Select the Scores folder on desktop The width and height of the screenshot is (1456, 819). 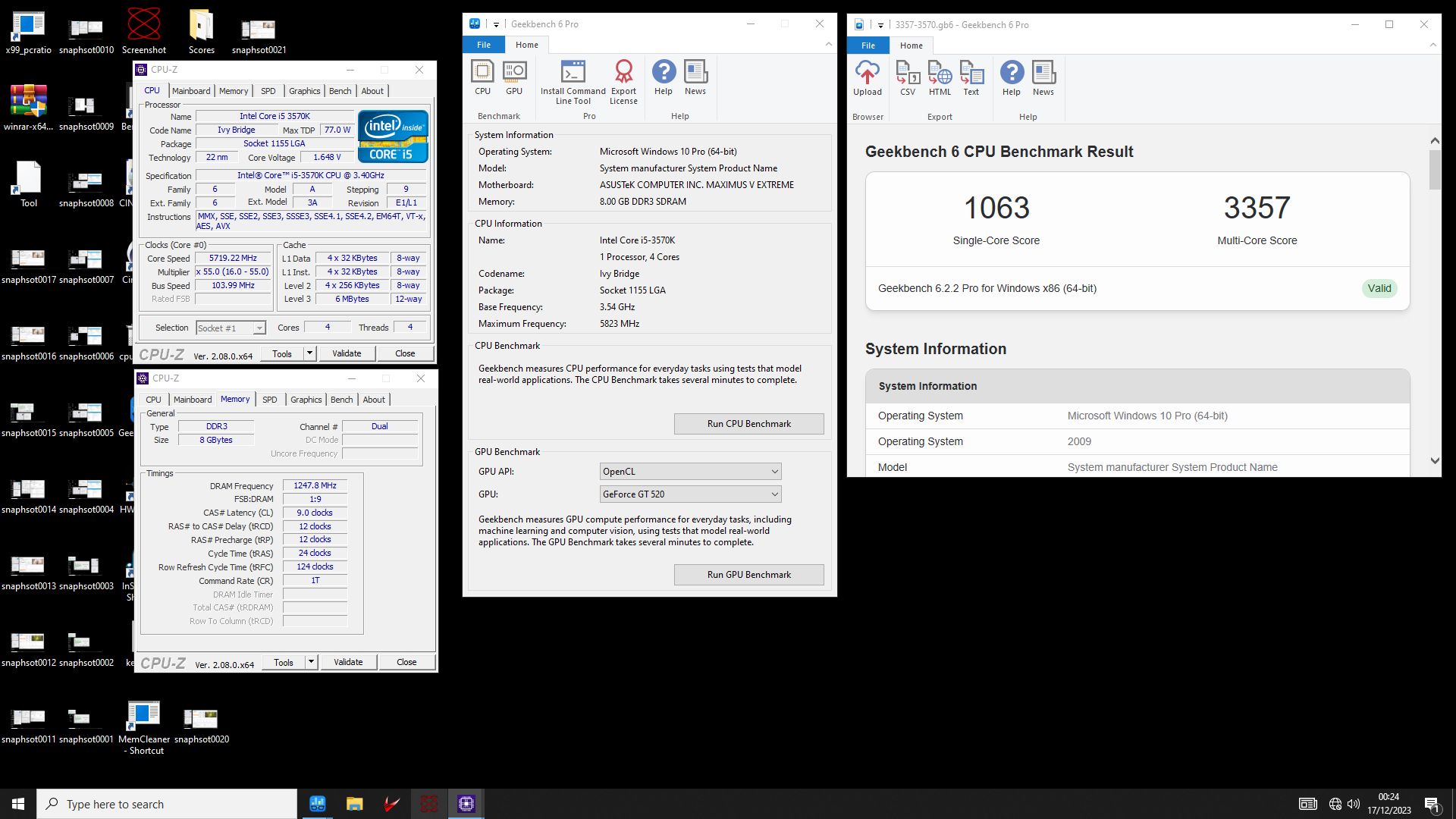pos(201,32)
